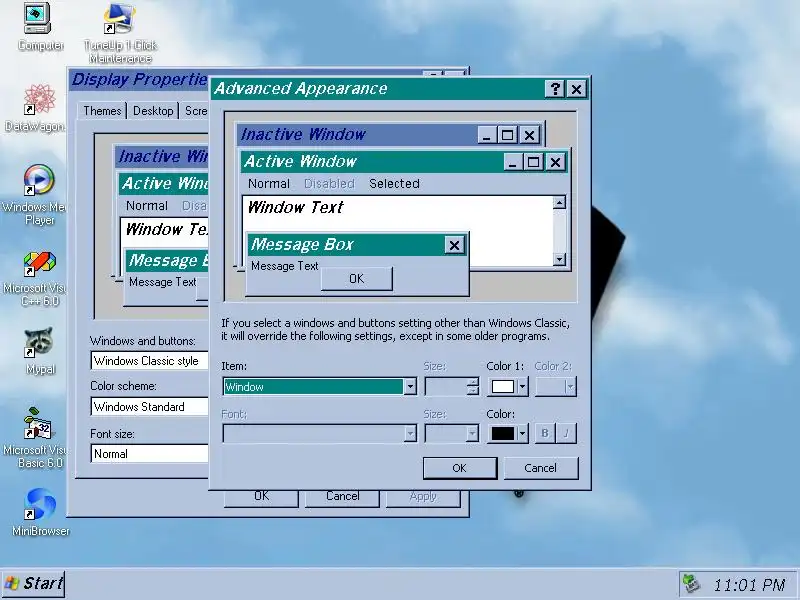Image resolution: width=800 pixels, height=600 pixels.
Task: Switch to the Desktop tab
Action: click(x=153, y=111)
